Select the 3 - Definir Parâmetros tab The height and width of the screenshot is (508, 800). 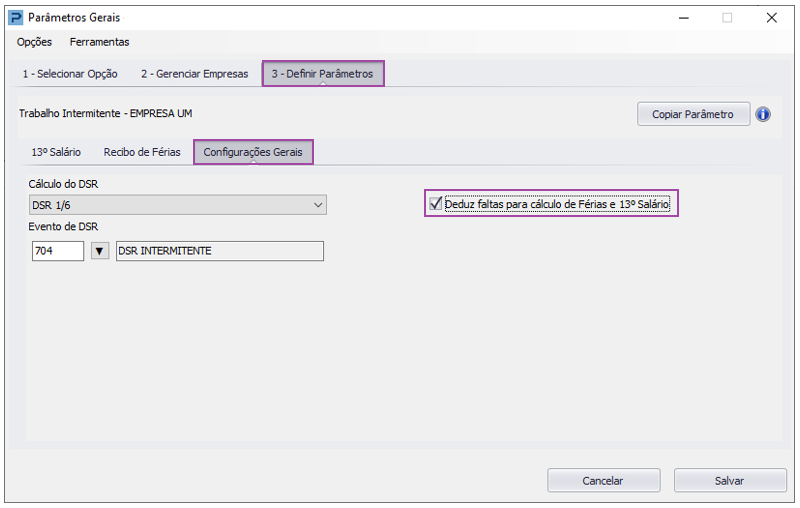tap(323, 74)
